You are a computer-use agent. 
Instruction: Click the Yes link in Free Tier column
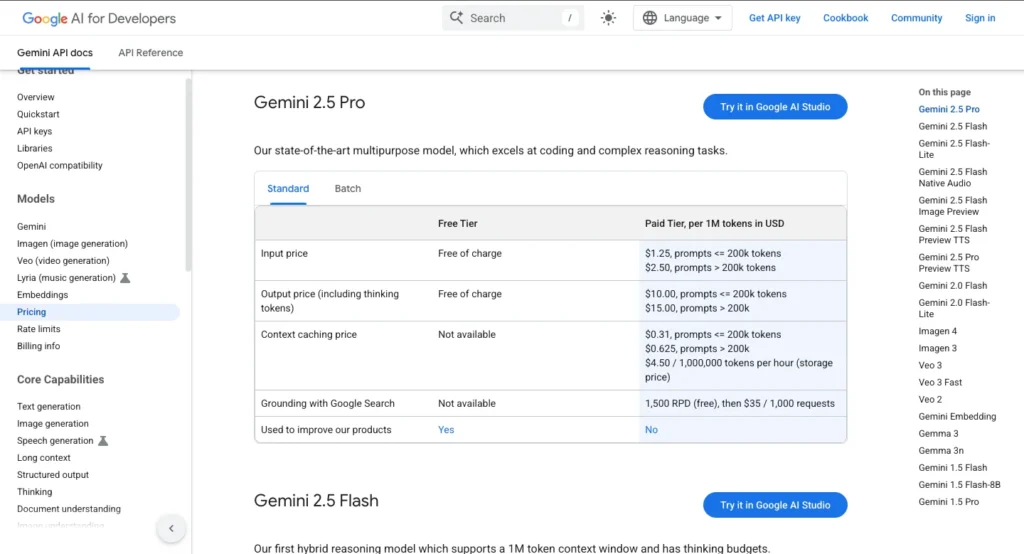tap(446, 429)
